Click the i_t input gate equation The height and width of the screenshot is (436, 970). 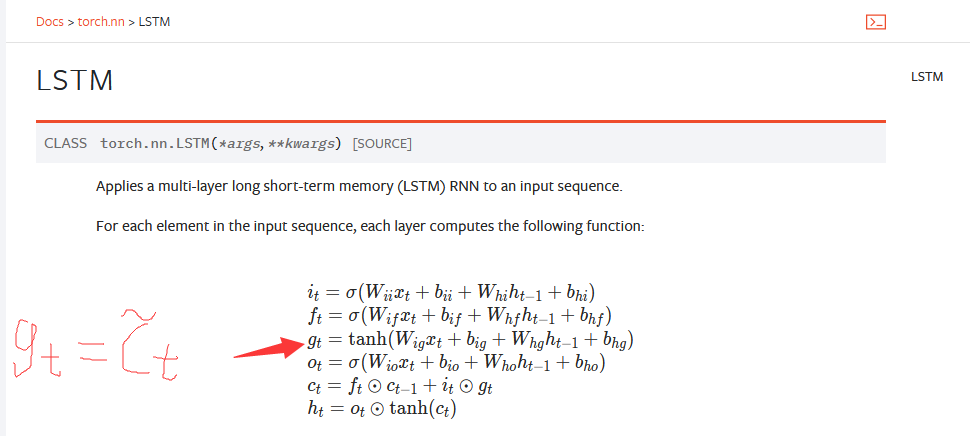[x=451, y=293]
